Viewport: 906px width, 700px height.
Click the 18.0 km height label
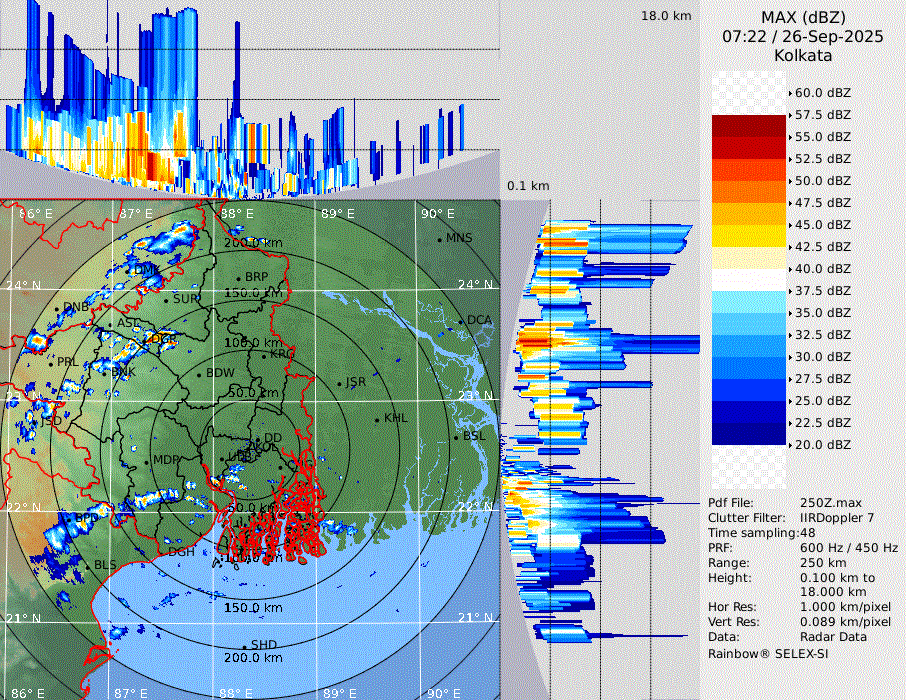(666, 16)
